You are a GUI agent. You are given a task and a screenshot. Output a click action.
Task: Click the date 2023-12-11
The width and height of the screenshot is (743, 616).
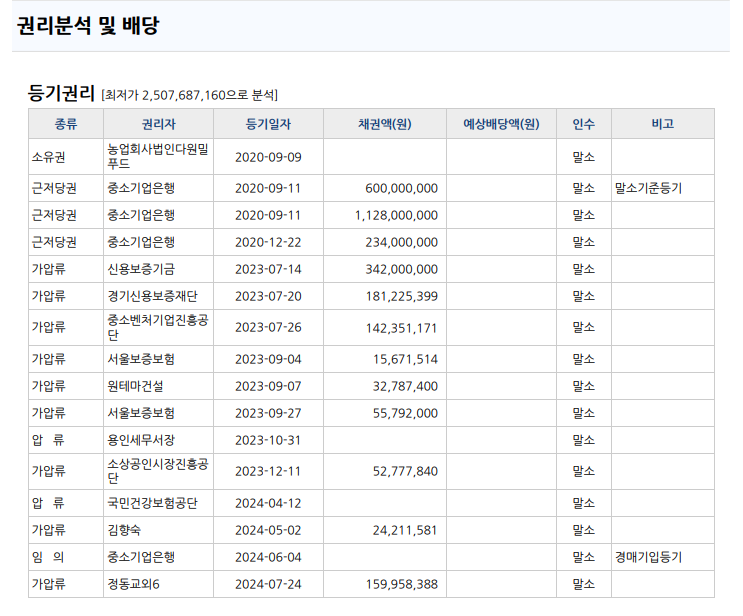(x=268, y=472)
